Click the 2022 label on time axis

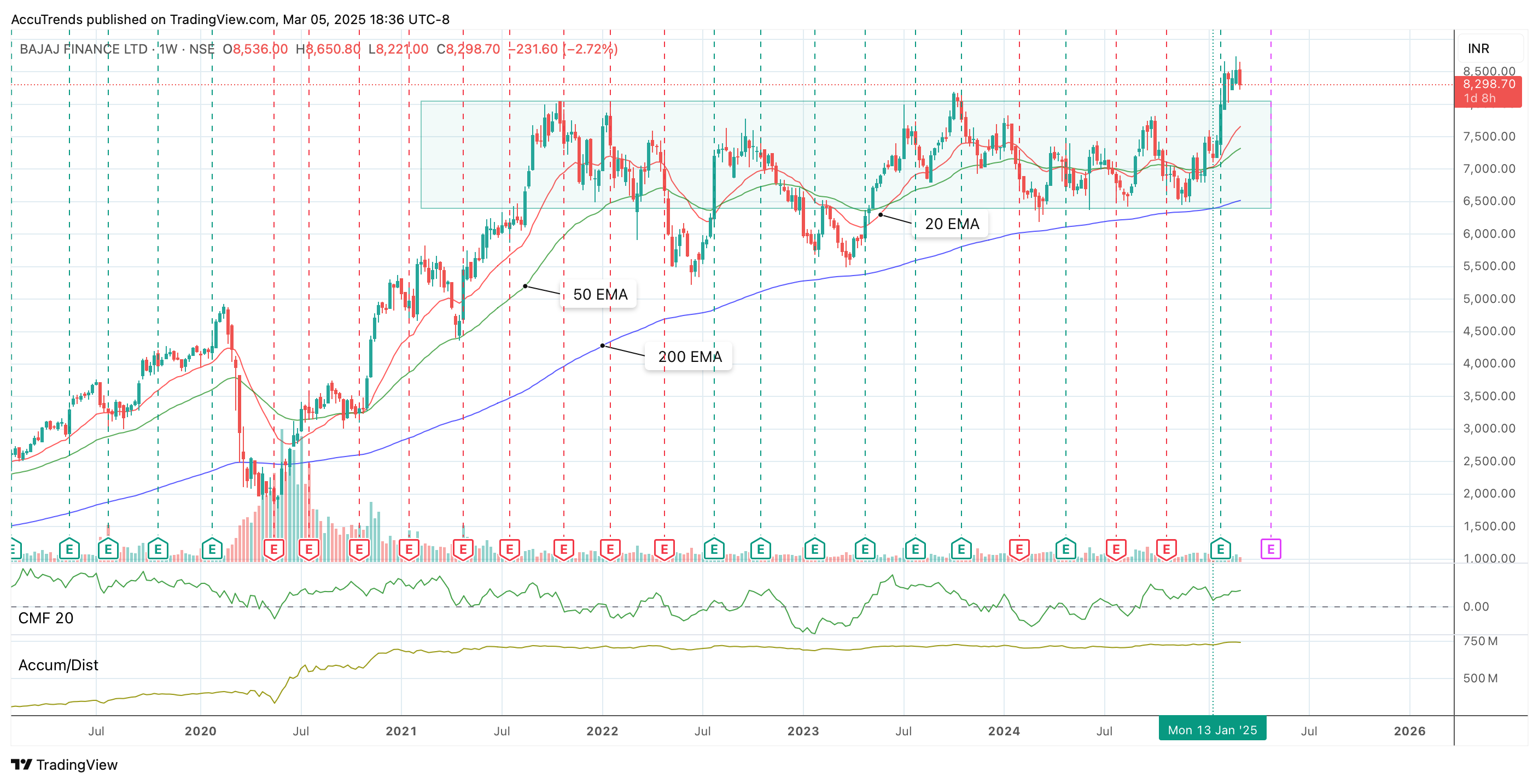click(602, 731)
